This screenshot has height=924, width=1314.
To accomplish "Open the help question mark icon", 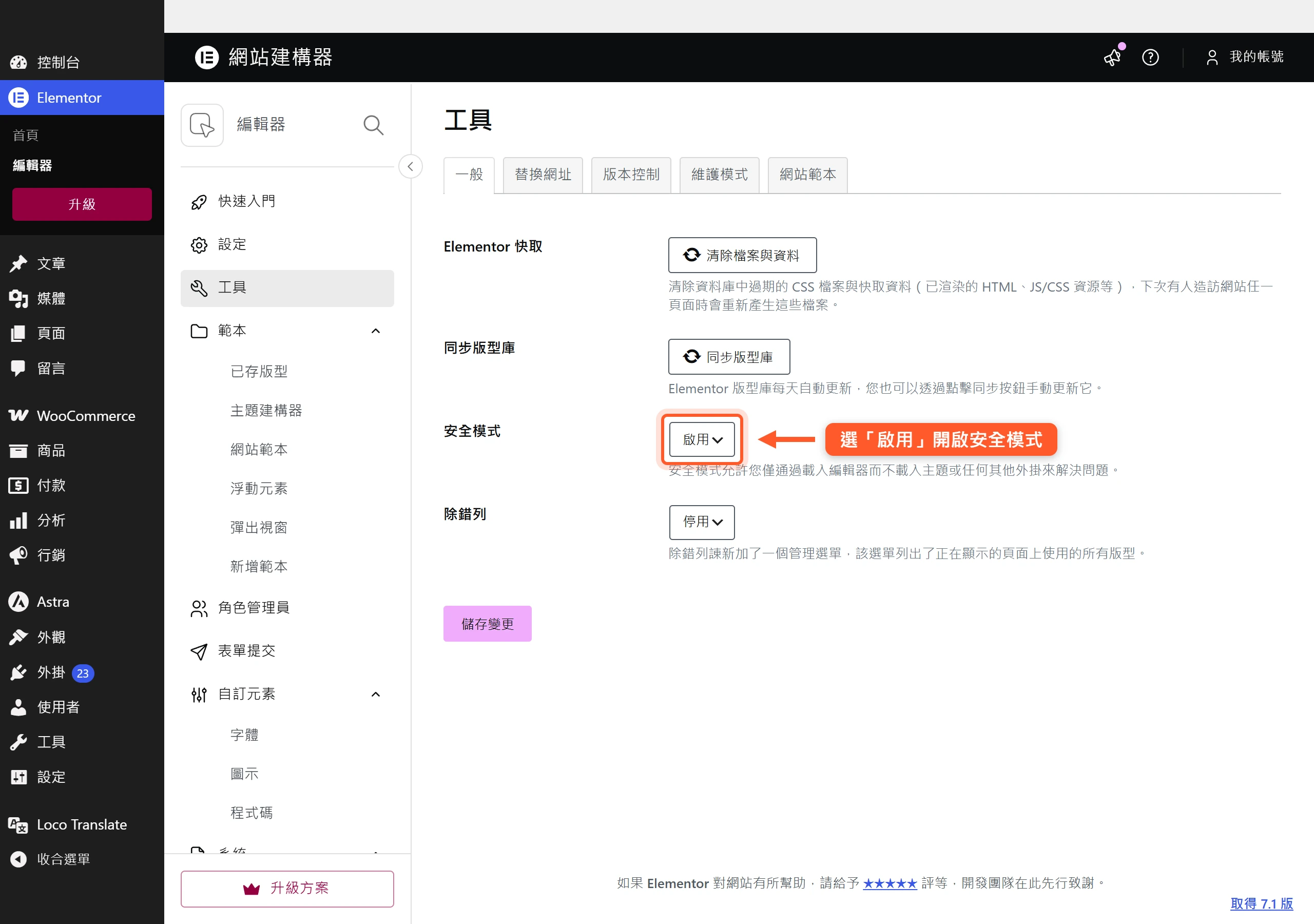I will pyautogui.click(x=1150, y=57).
